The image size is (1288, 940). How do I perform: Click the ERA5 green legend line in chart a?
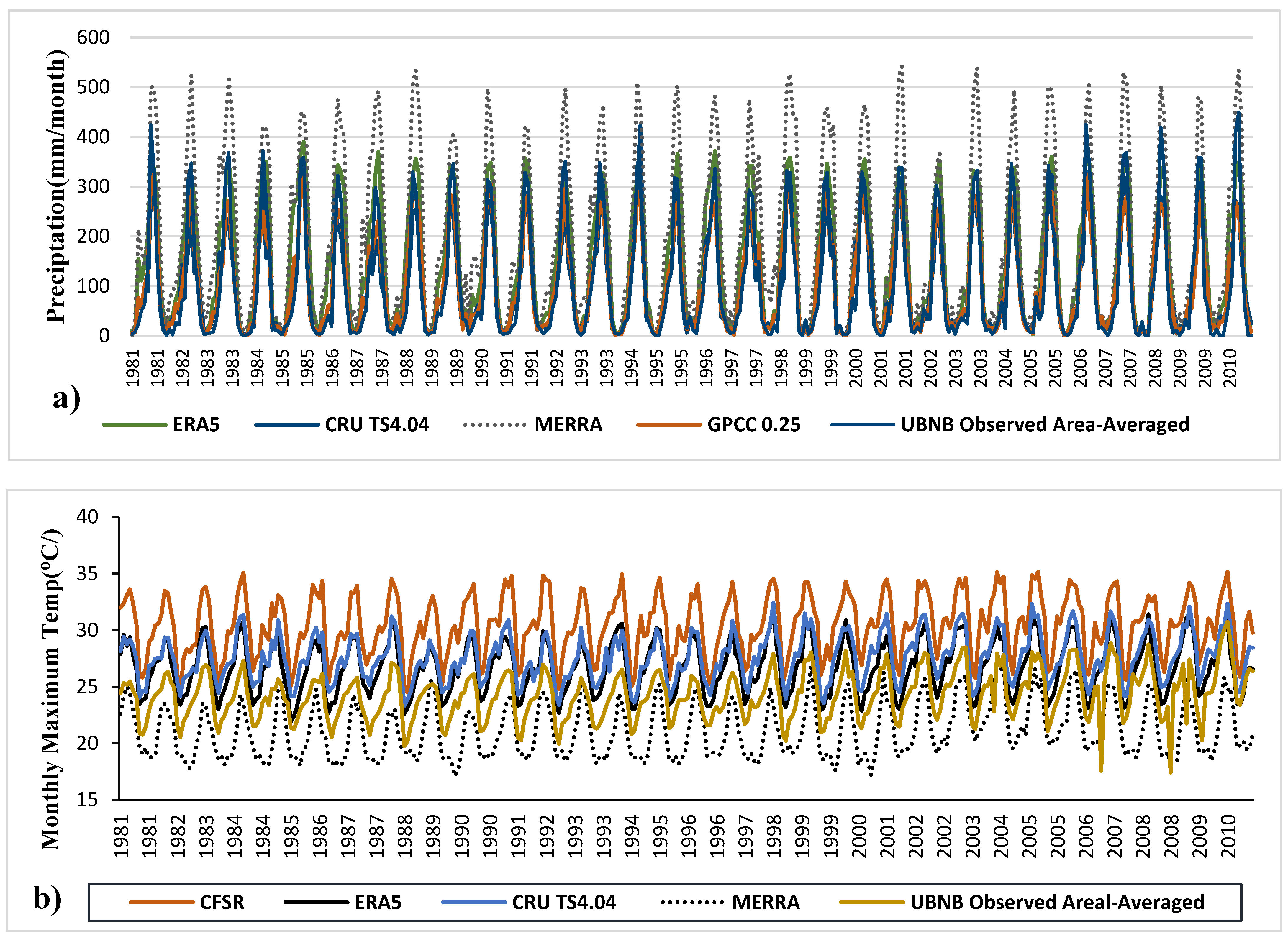coord(134,424)
